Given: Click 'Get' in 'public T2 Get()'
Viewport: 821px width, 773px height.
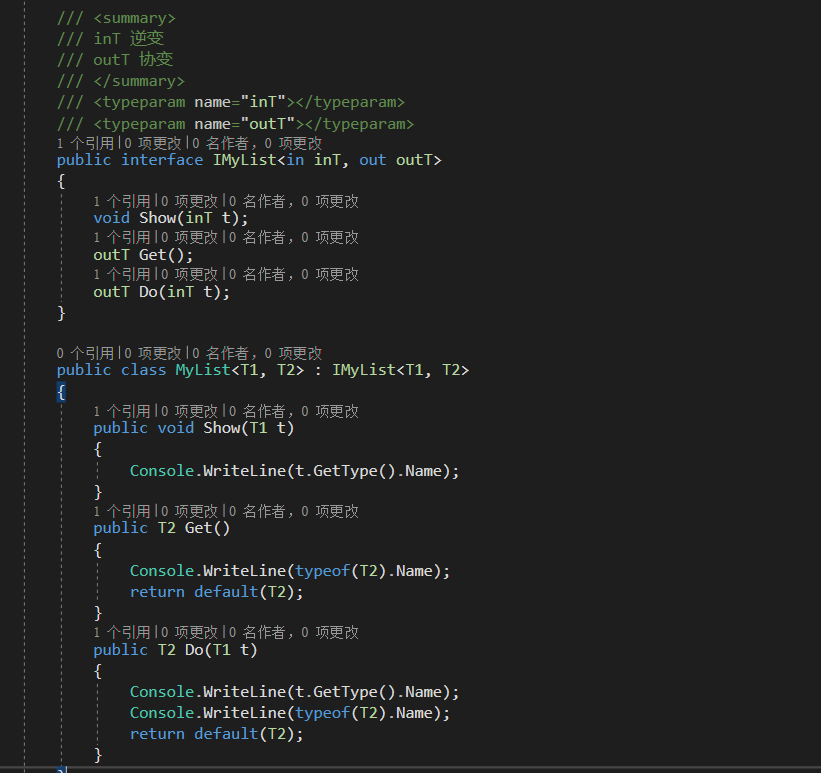Looking at the screenshot, I should [198, 528].
